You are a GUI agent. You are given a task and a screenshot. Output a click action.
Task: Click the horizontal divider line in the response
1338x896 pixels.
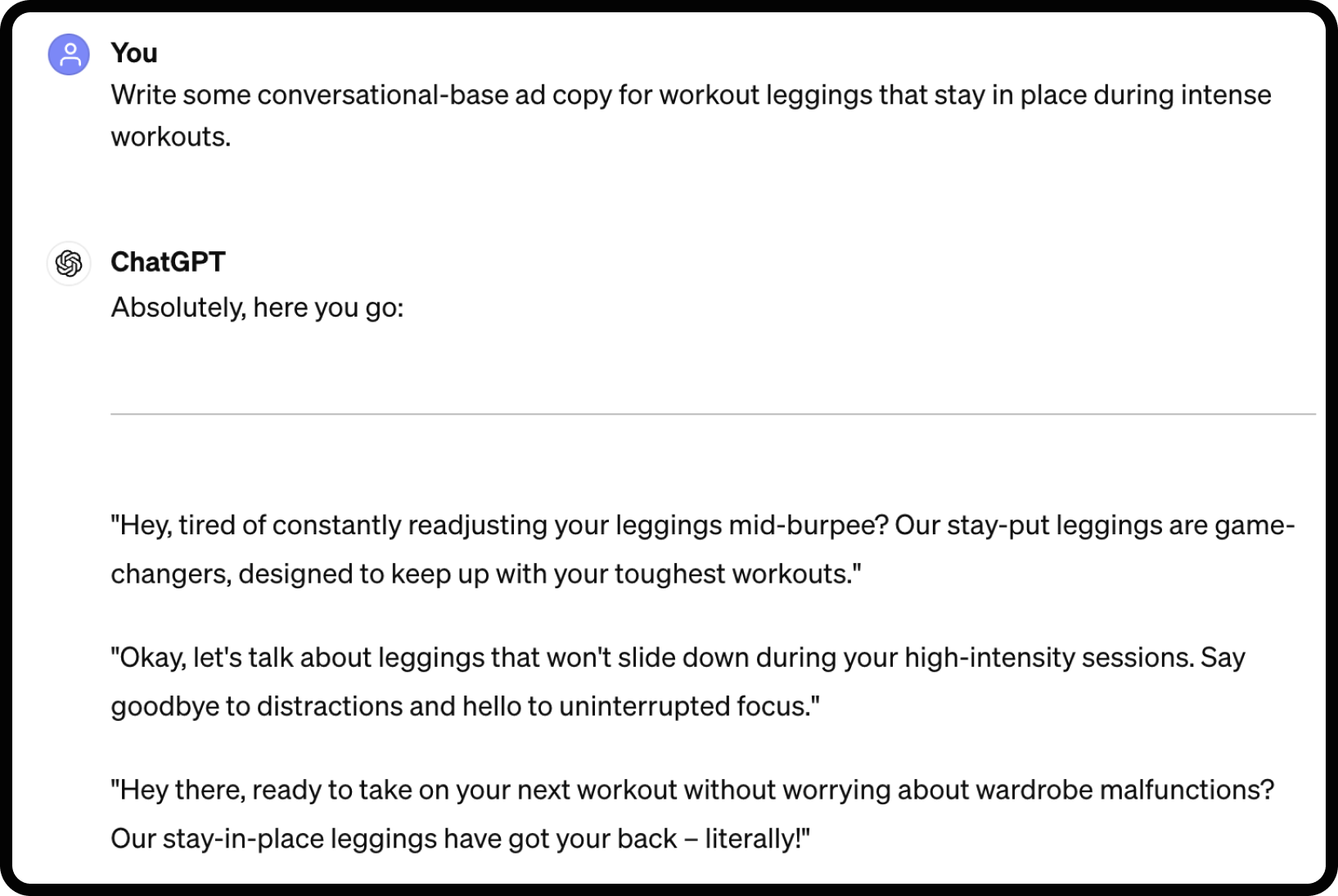click(712, 414)
